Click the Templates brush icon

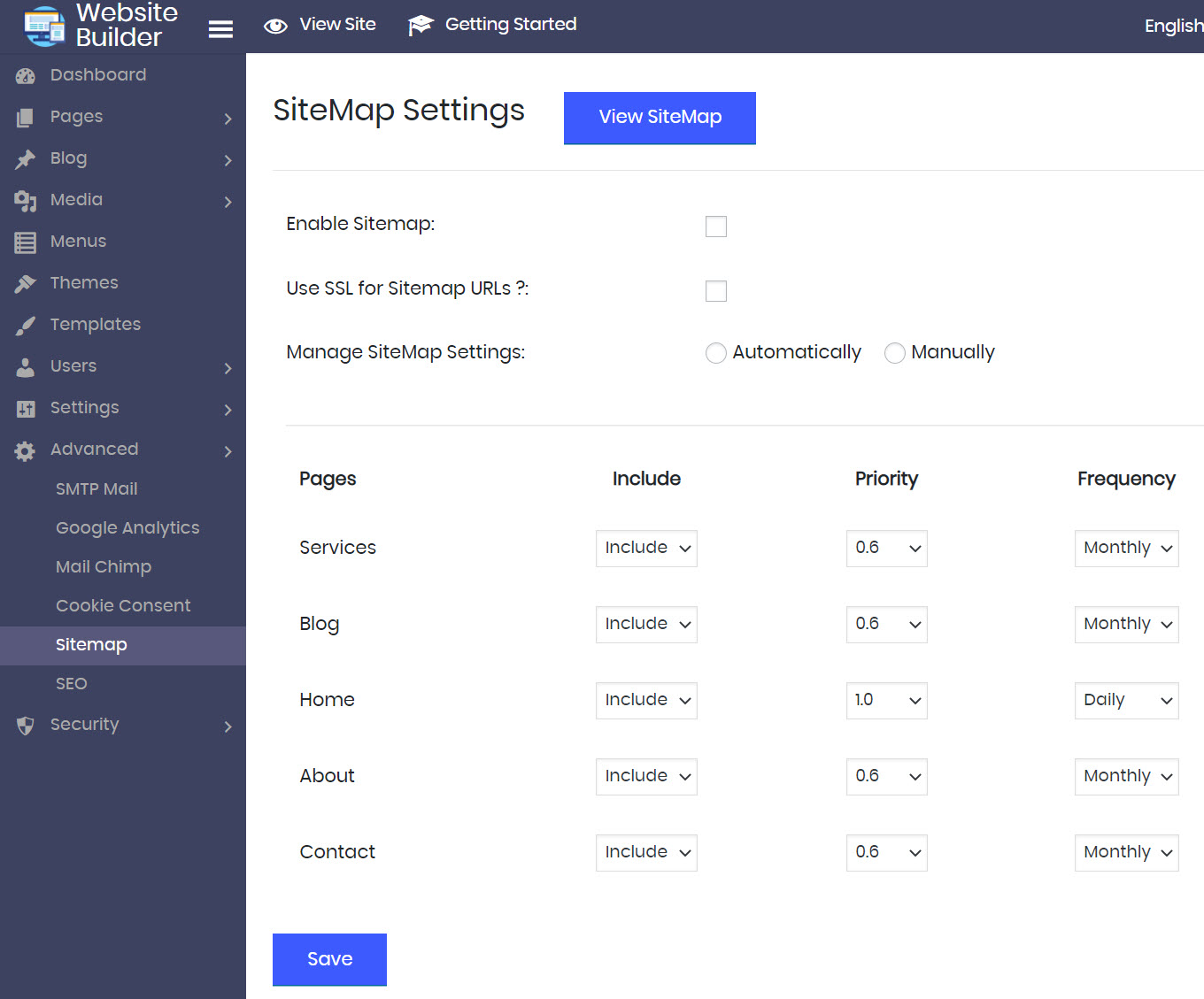pyautogui.click(x=26, y=326)
